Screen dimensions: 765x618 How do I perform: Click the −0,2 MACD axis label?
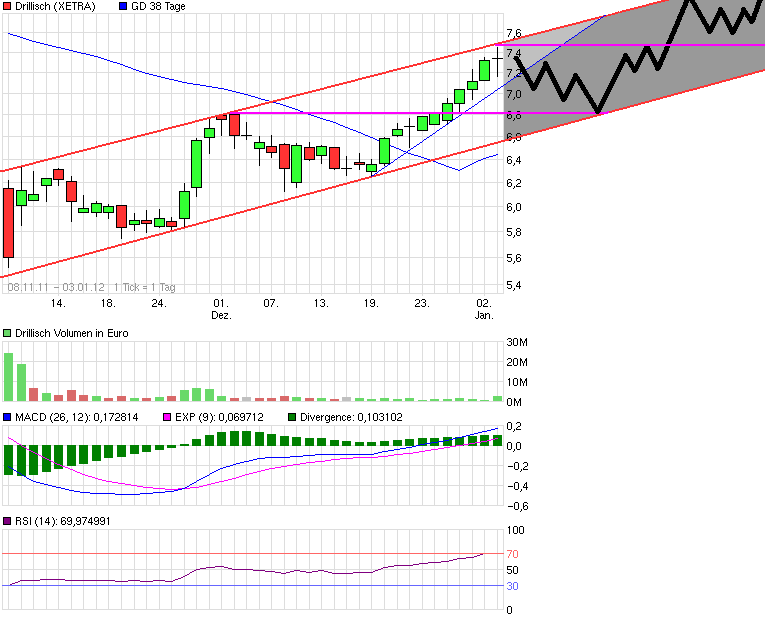click(518, 466)
